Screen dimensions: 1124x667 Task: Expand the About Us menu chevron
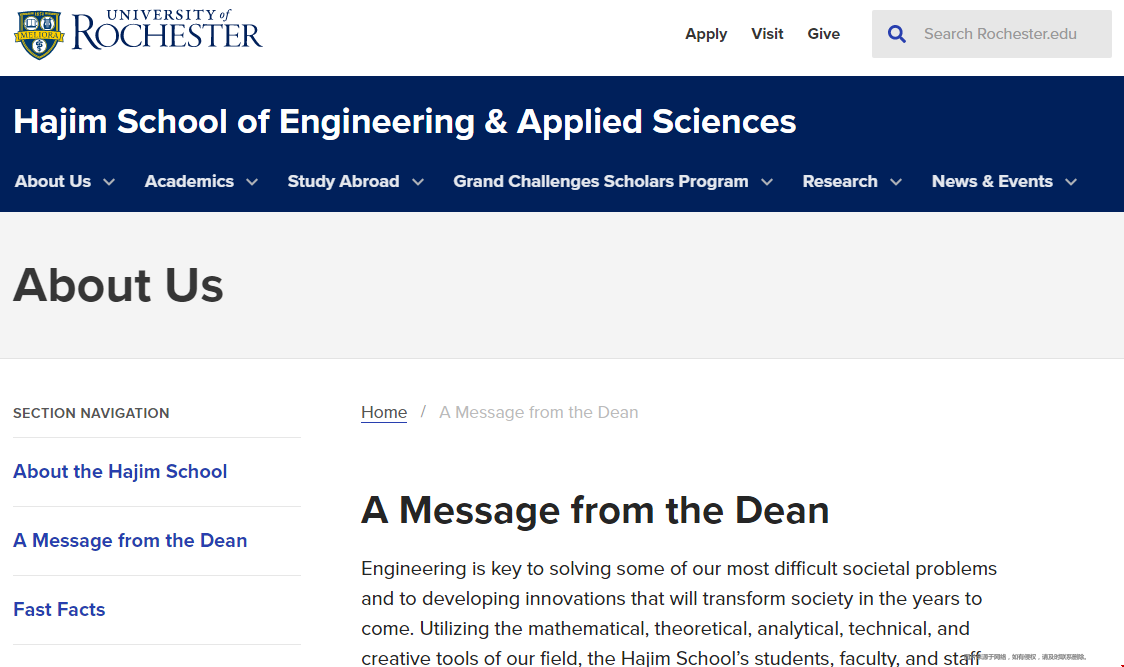(109, 182)
